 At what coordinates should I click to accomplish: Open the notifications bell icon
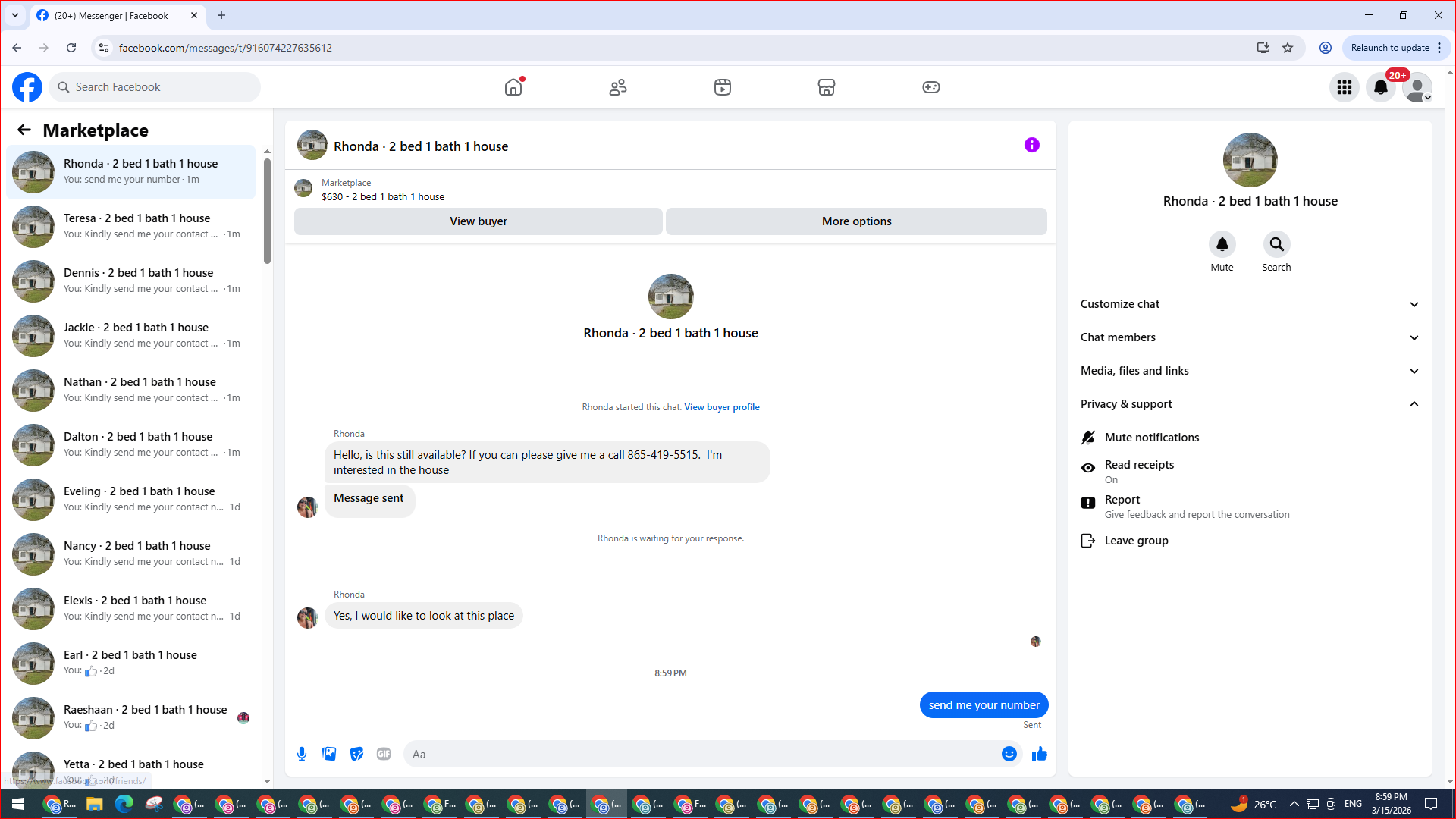coord(1381,87)
